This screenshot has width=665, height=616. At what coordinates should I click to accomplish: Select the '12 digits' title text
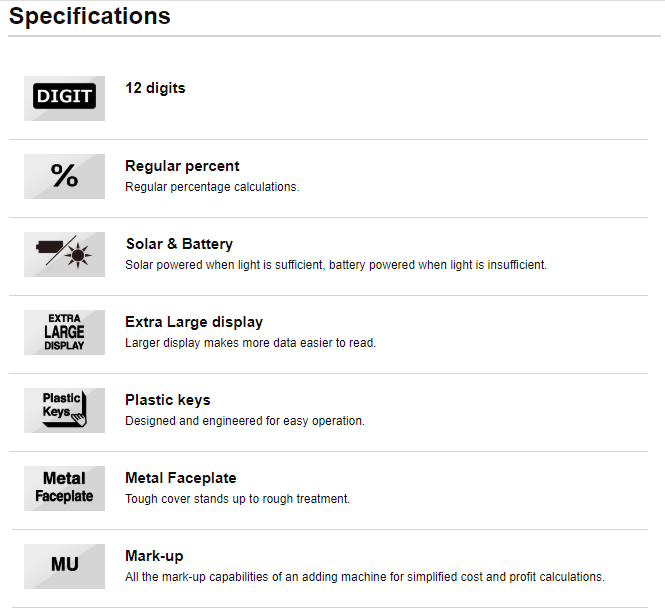pyautogui.click(x=155, y=88)
